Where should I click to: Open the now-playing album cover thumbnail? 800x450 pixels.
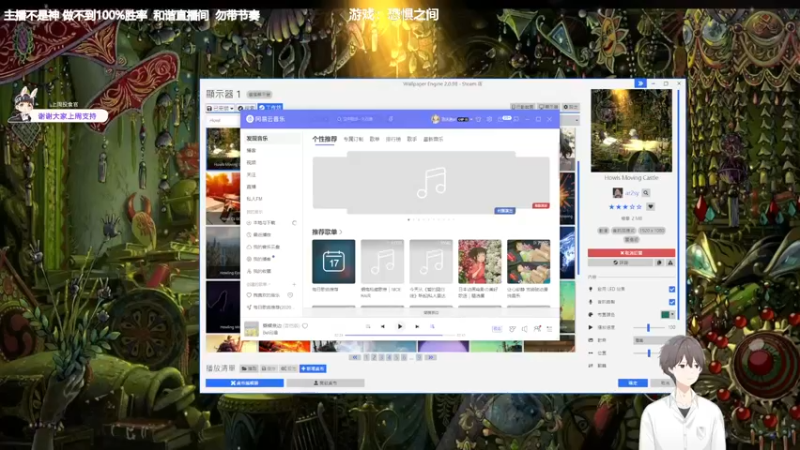(x=252, y=329)
